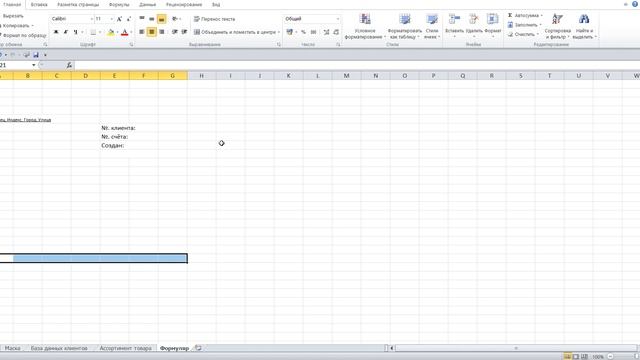Align text to middle of cell
The image size is (640, 360).
point(151,19)
